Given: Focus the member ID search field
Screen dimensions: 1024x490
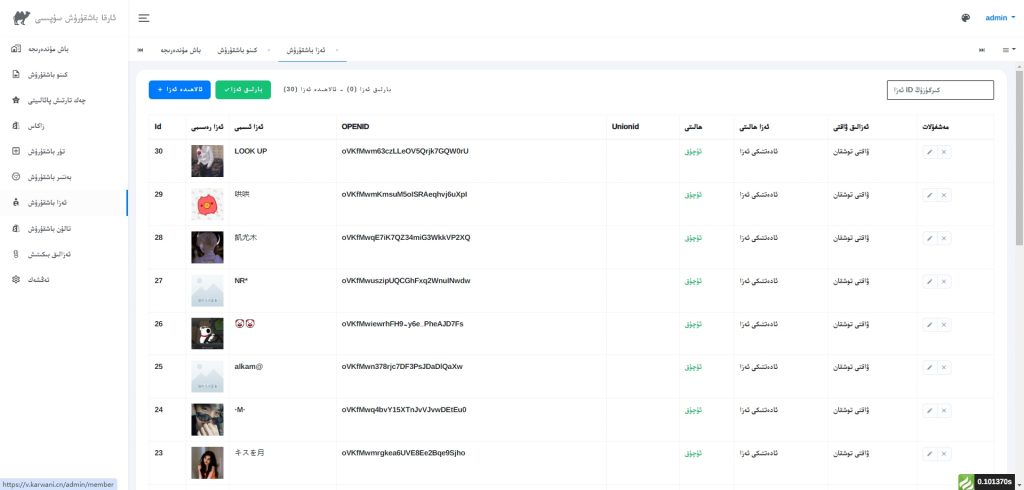Looking at the screenshot, I should (940, 90).
